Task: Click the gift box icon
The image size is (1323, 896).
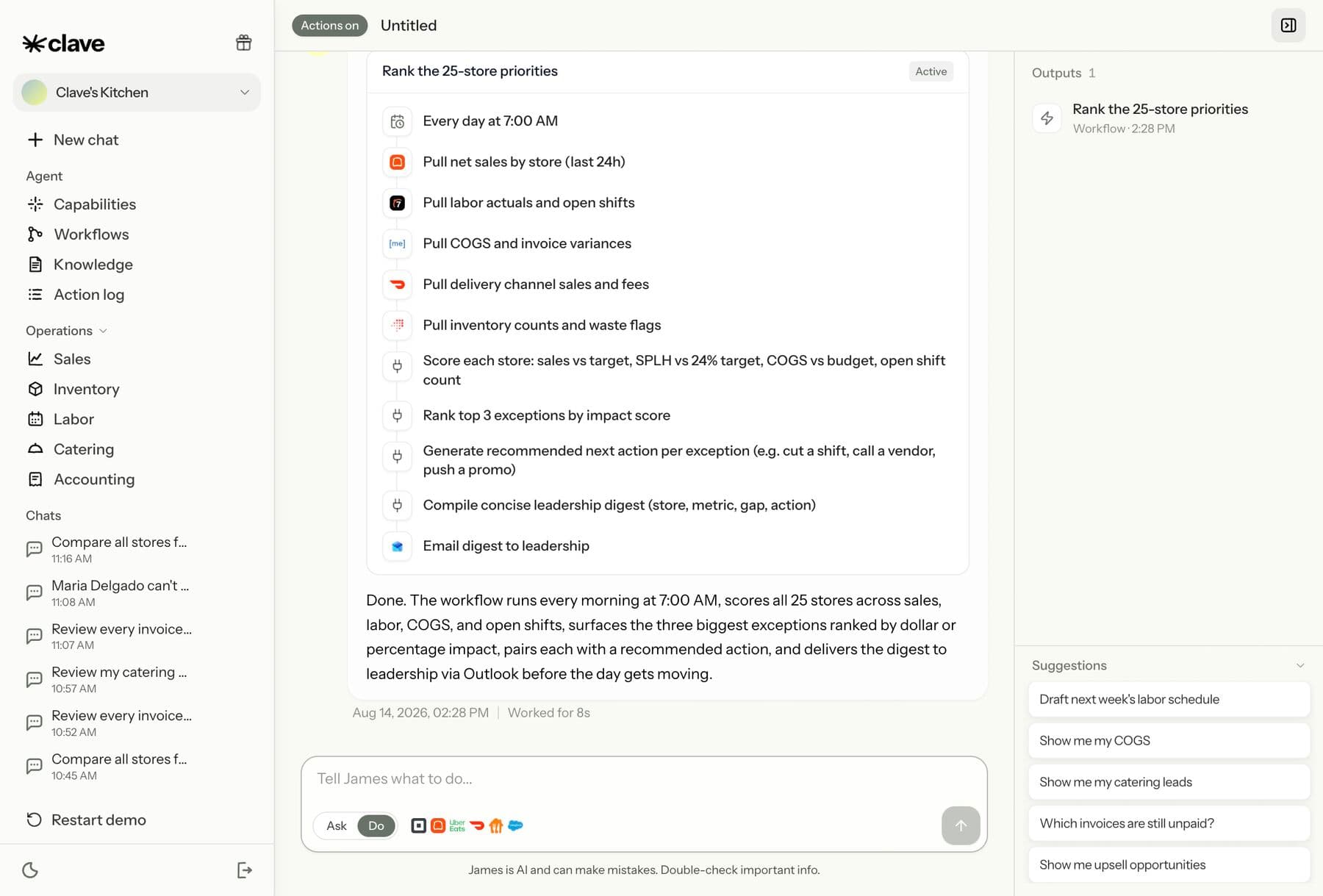Action: [244, 43]
